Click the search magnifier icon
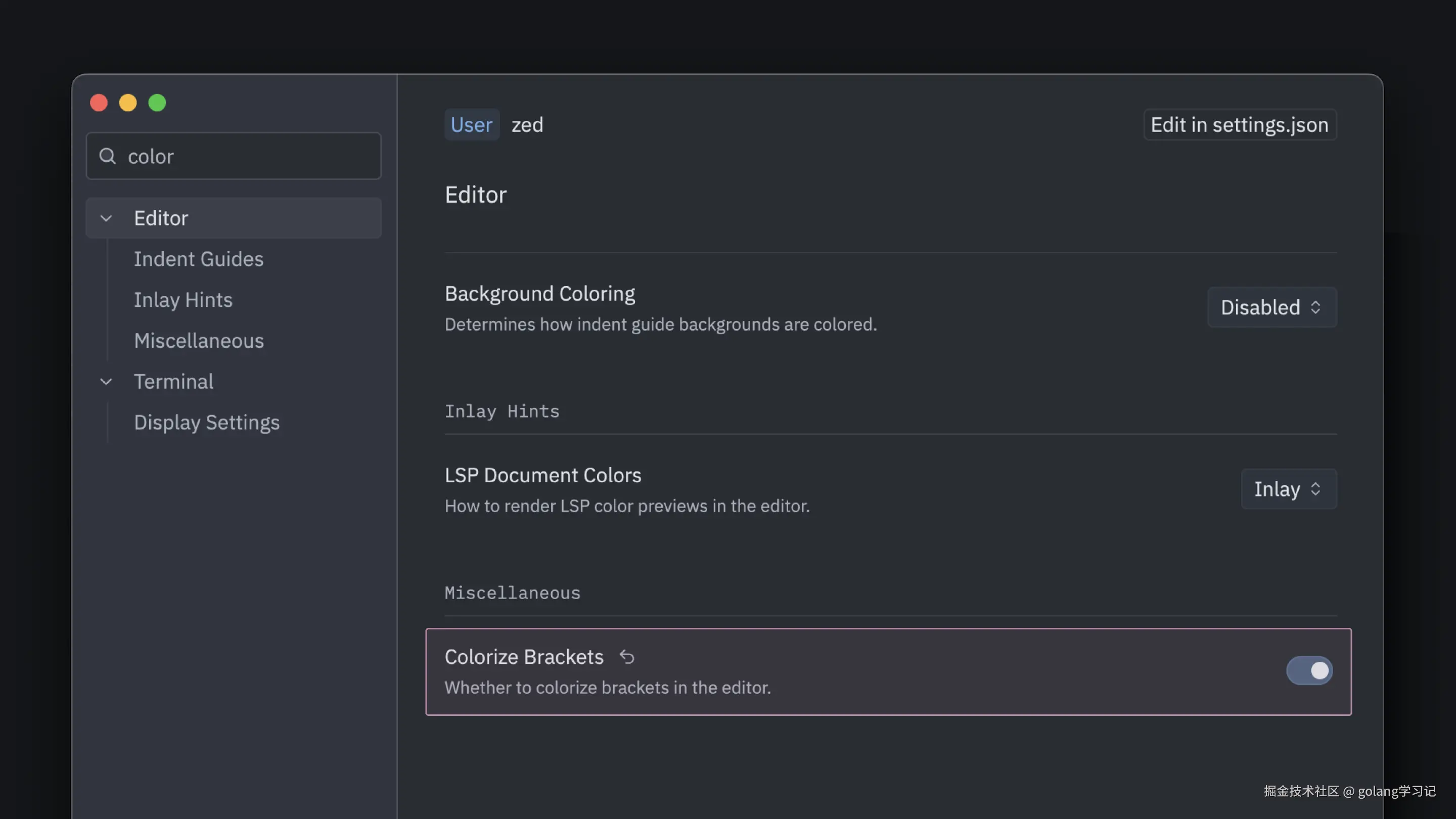The image size is (1456, 819). pos(107,156)
